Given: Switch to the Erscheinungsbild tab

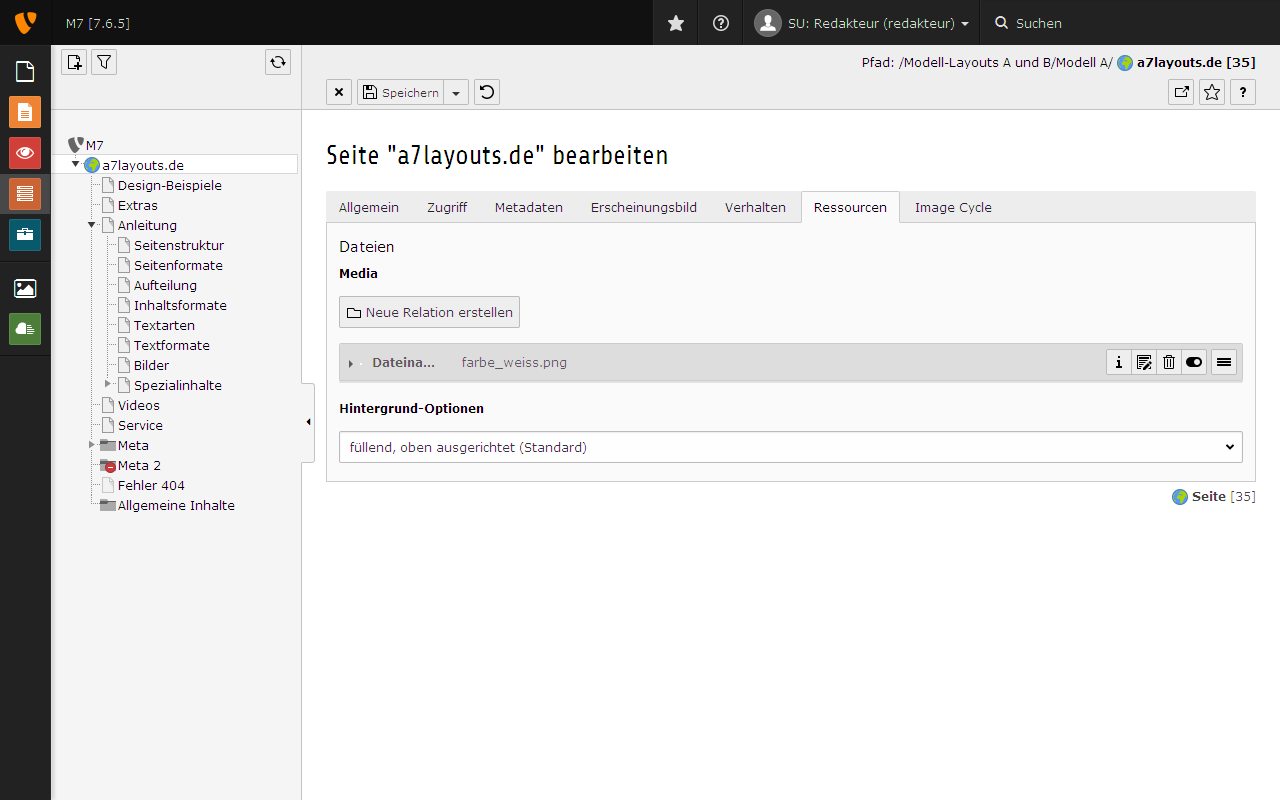Looking at the screenshot, I should pyautogui.click(x=644, y=207).
